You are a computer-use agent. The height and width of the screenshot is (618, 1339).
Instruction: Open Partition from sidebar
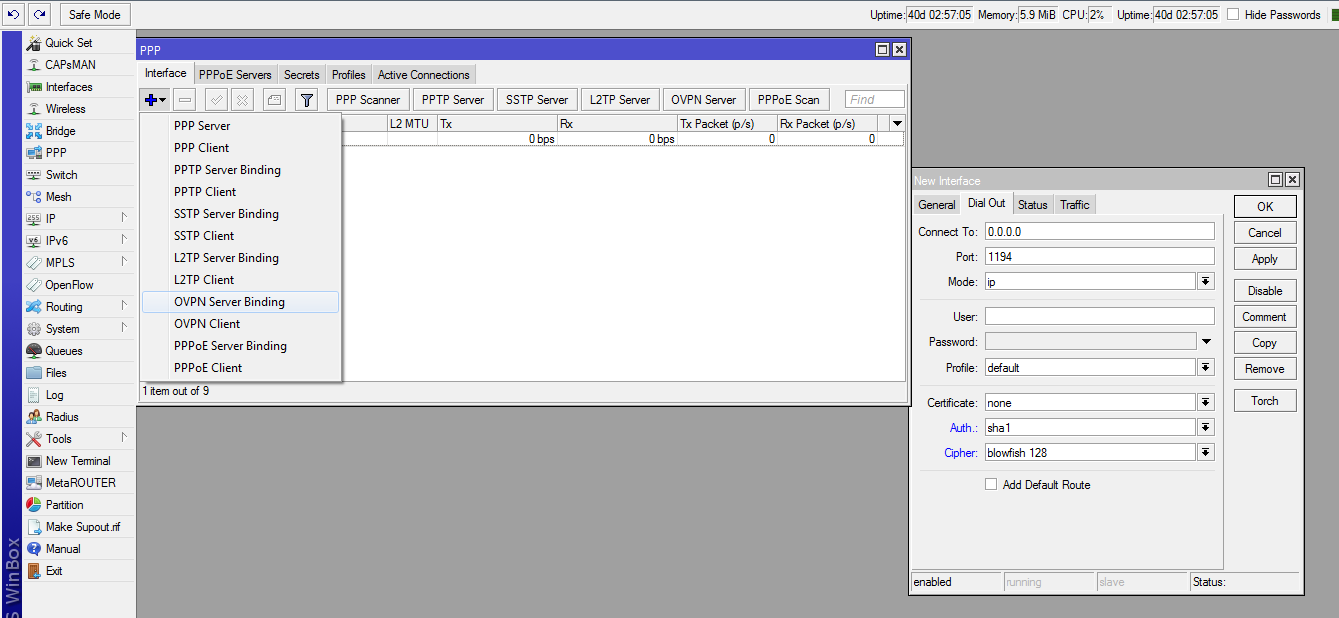64,505
